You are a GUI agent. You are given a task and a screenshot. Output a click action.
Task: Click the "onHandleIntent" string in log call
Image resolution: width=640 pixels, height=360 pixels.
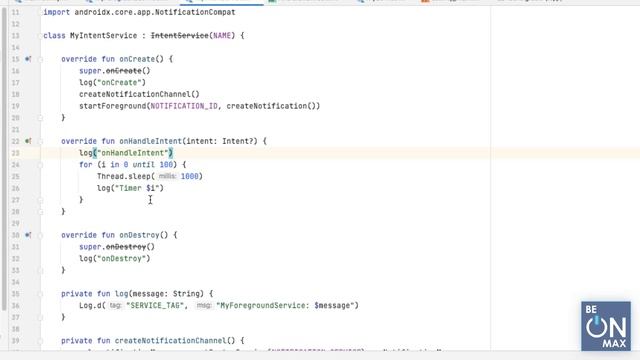pos(132,153)
